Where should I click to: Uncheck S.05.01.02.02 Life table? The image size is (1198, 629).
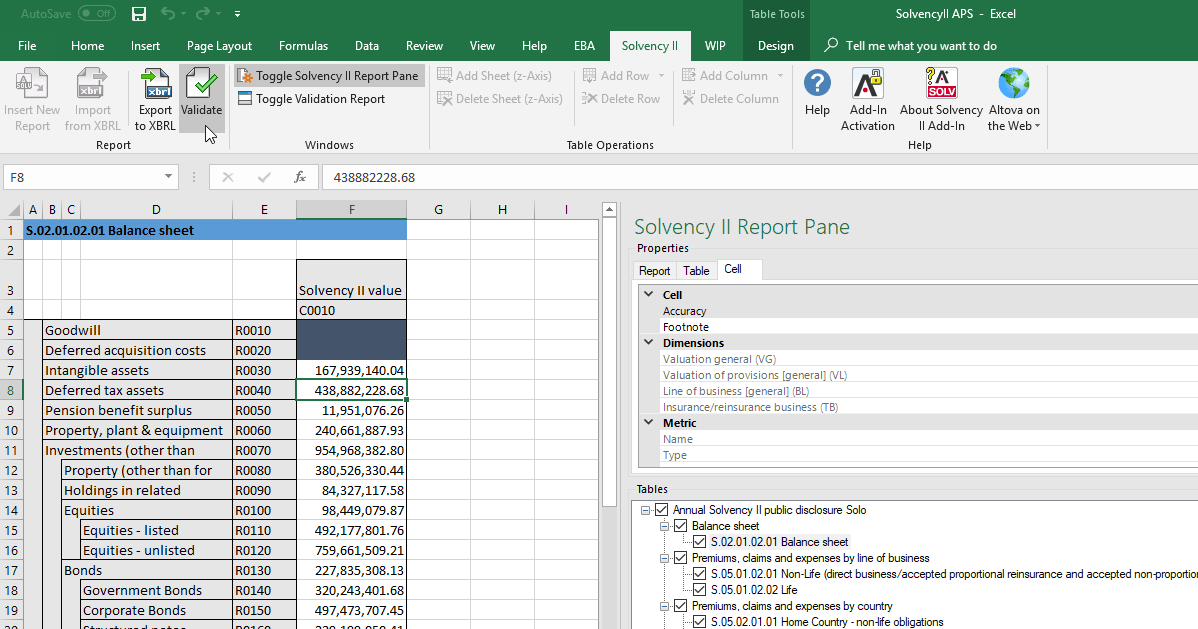point(699,589)
